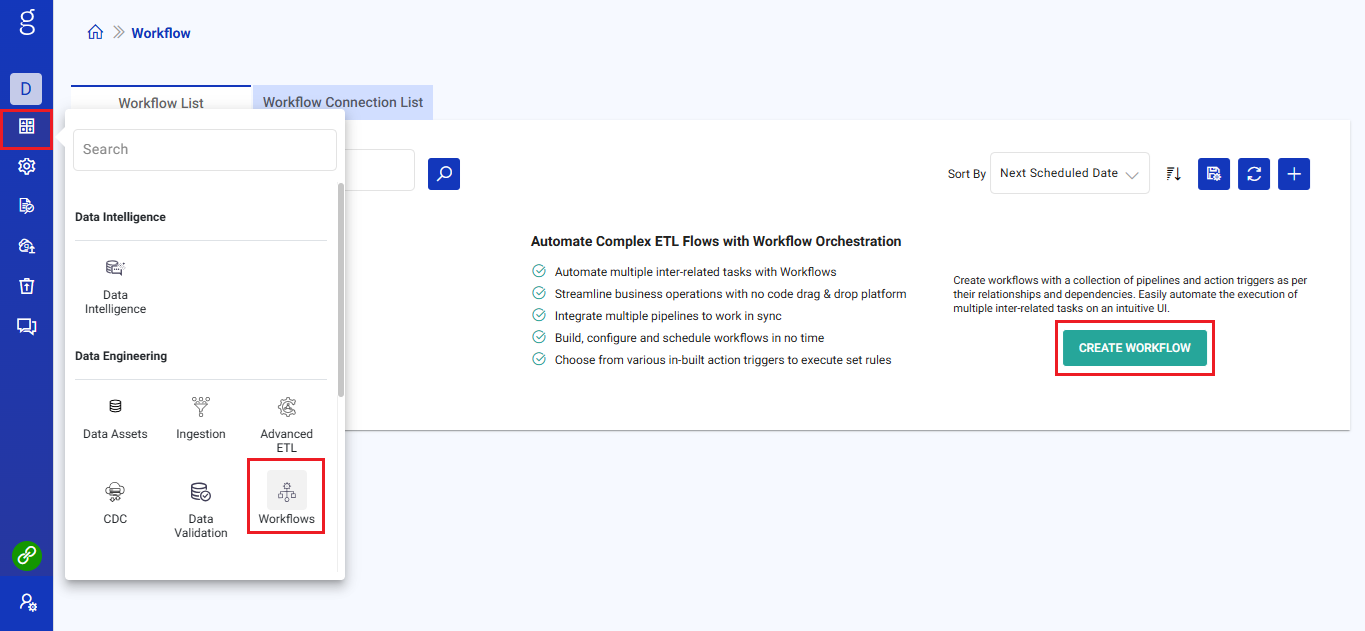Open the CDC module

115,503
